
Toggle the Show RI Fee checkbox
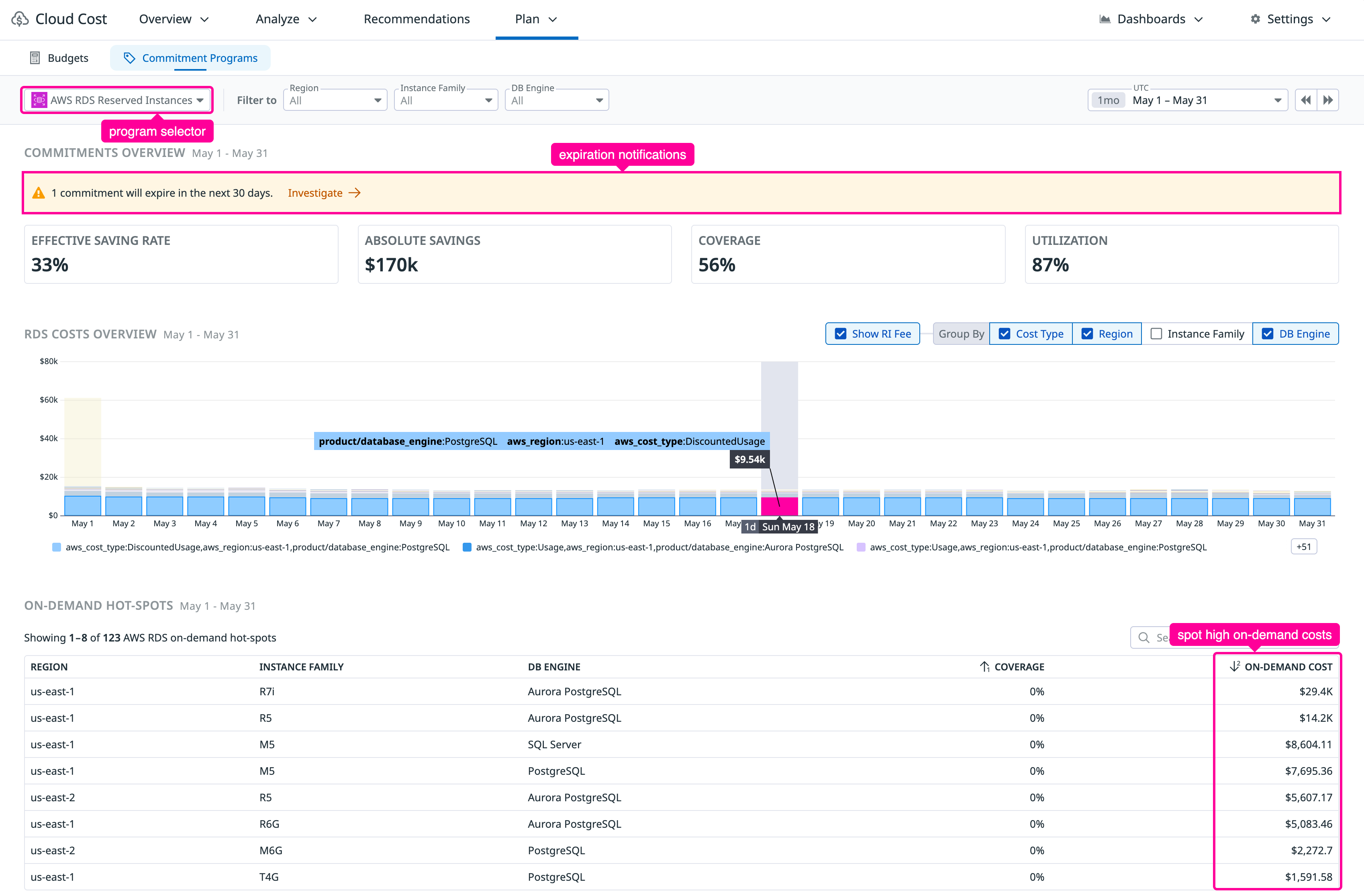(840, 334)
